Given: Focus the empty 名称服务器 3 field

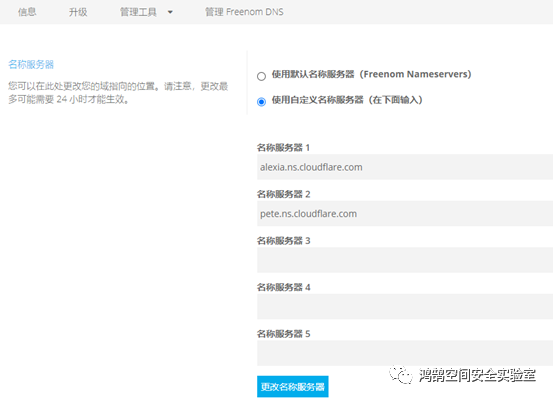Looking at the screenshot, I should pos(405,260).
